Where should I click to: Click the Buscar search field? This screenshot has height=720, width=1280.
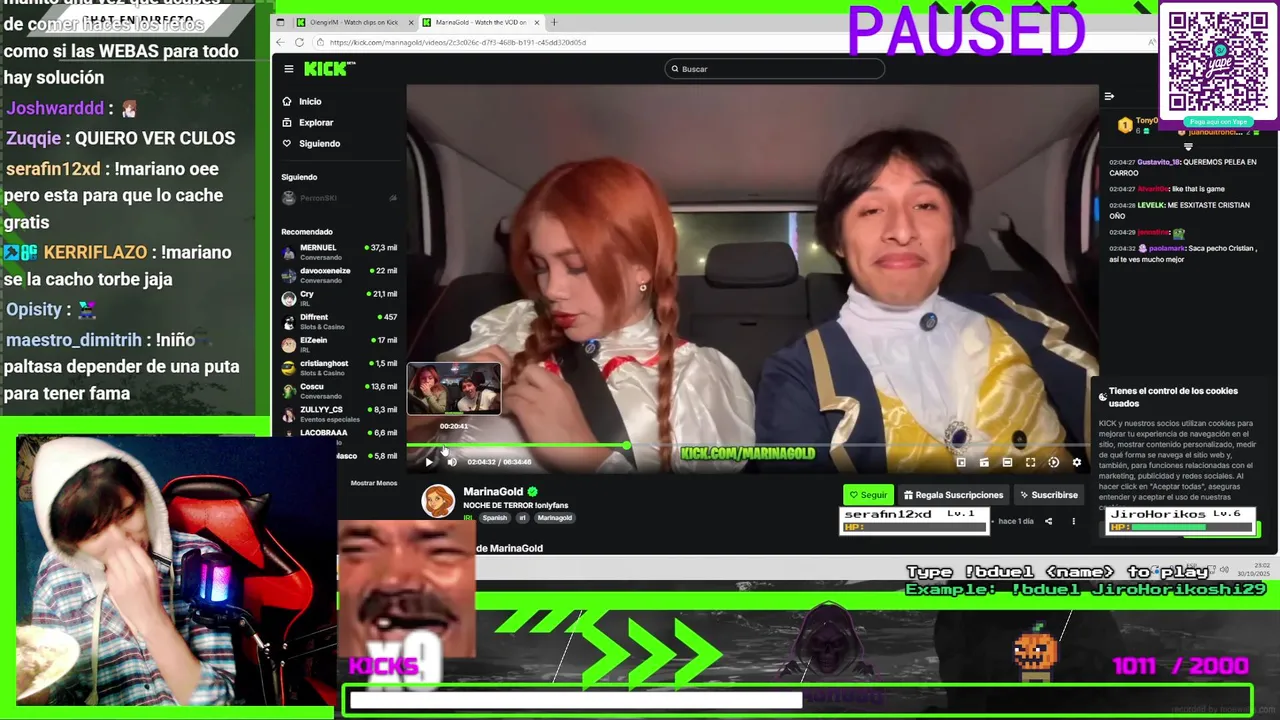coord(775,69)
